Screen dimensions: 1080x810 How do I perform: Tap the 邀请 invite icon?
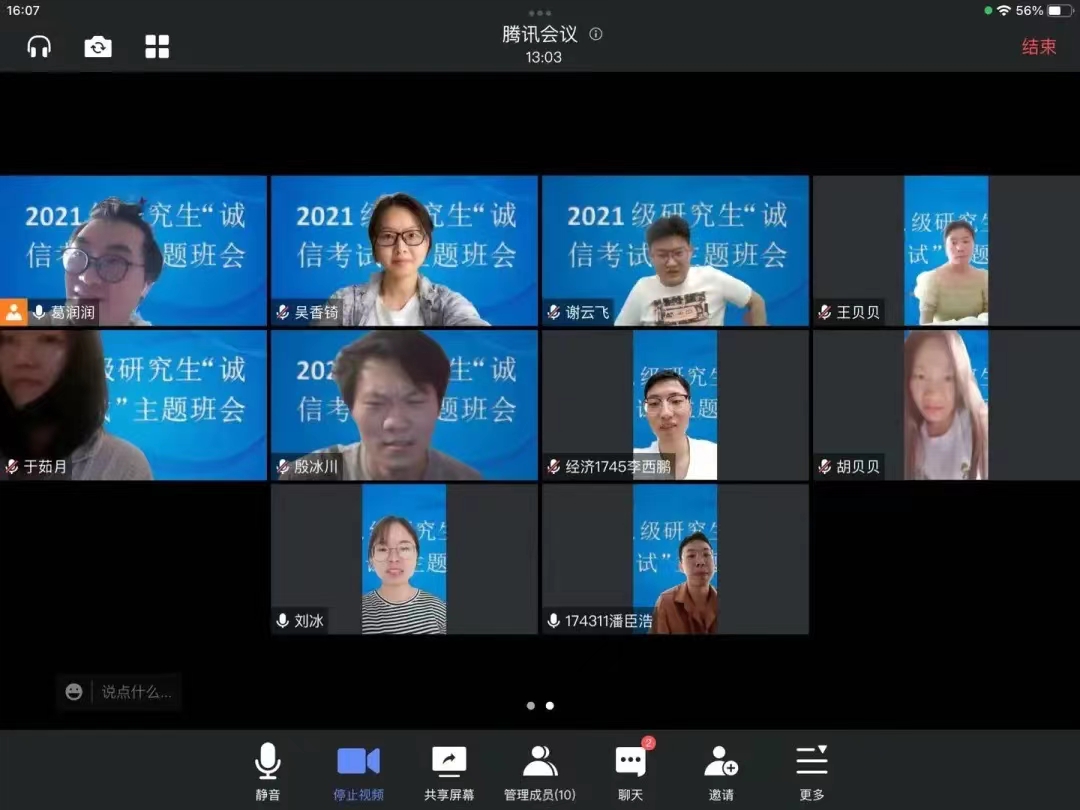coord(721,772)
